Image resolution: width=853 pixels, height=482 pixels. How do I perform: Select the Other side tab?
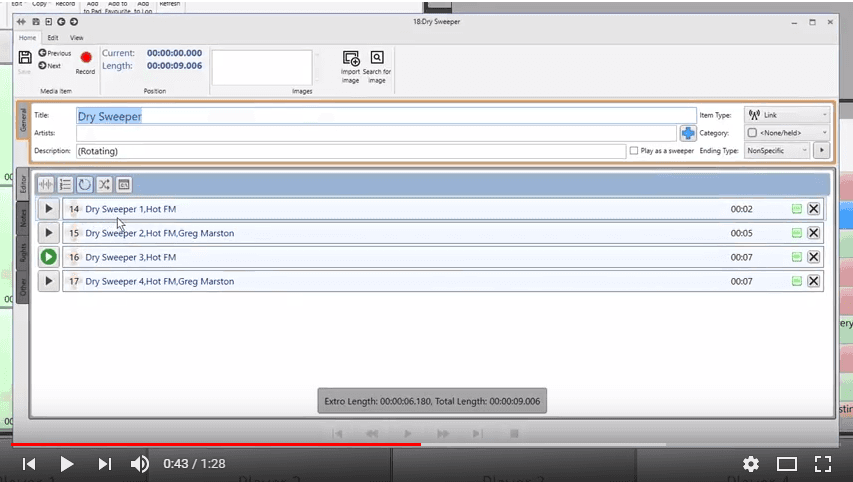point(23,286)
